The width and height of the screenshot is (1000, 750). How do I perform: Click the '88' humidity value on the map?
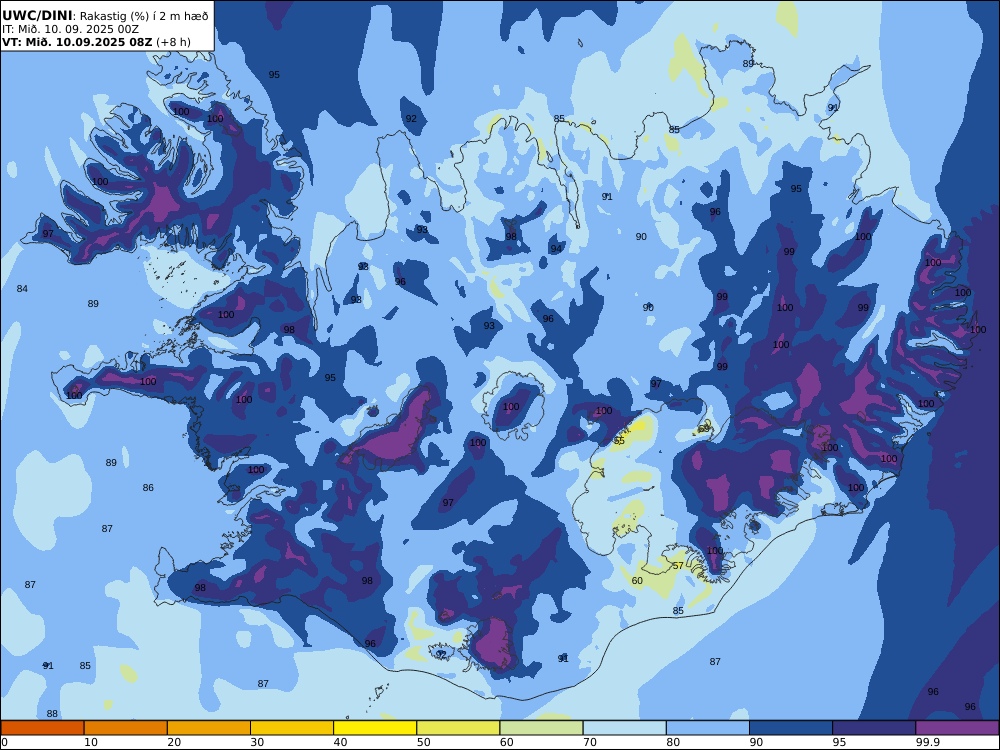[52, 714]
